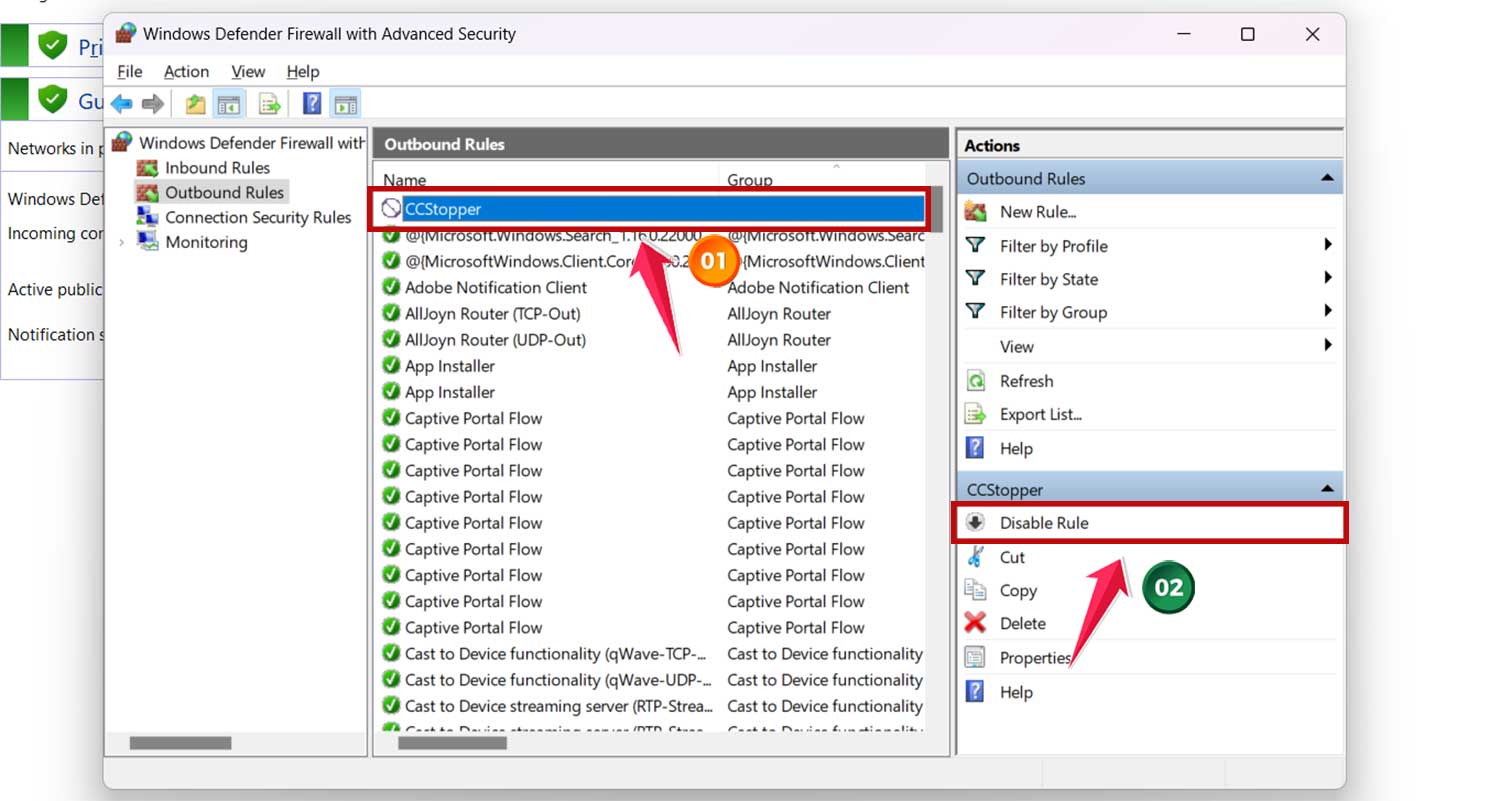Open the Filter by Profile submenu
Image resolution: width=1500 pixels, height=801 pixels.
point(1327,245)
